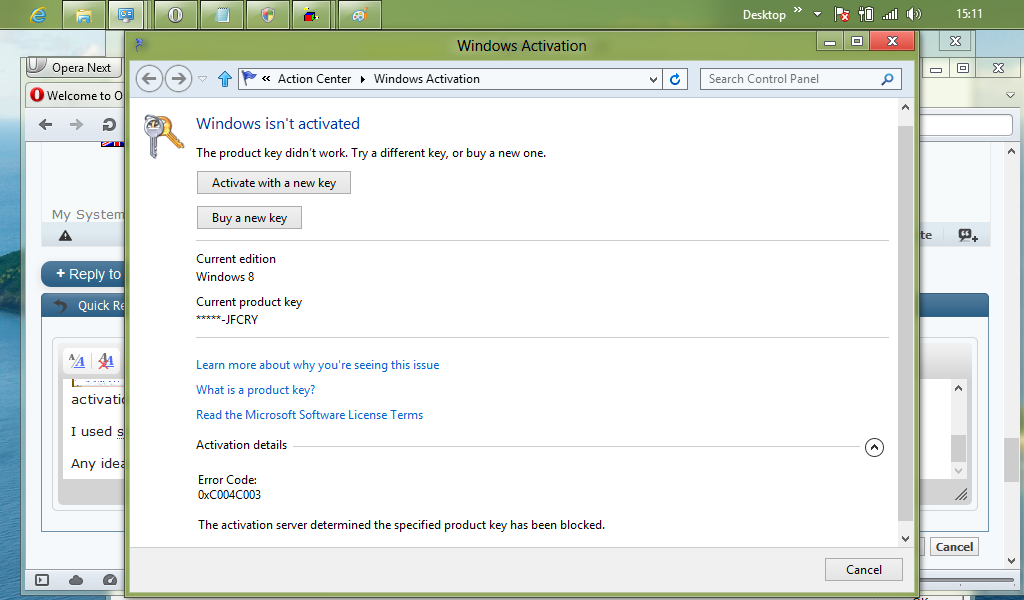
Task: Open What is a product key link
Action: [255, 390]
